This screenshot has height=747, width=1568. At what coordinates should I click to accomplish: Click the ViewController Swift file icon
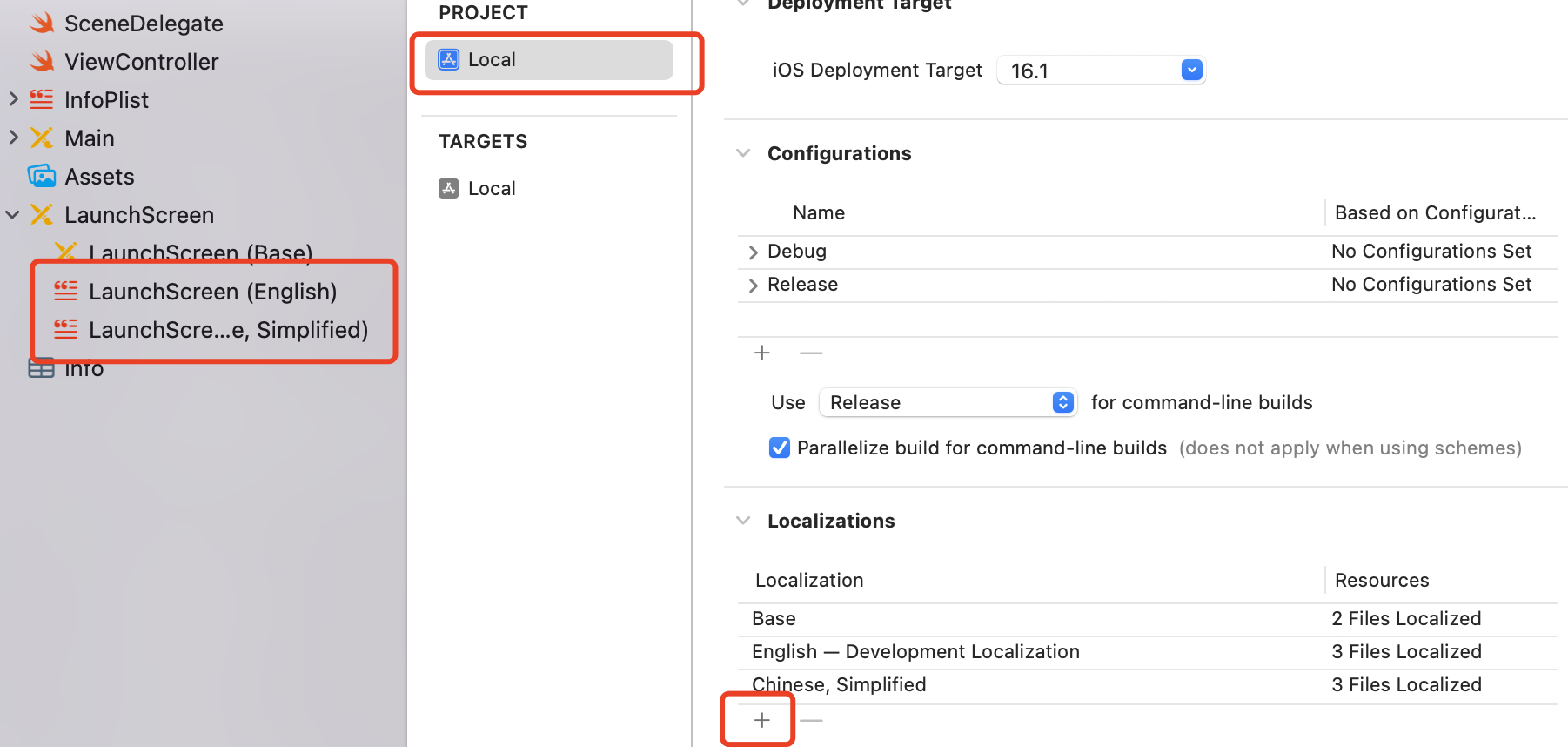click(x=42, y=62)
